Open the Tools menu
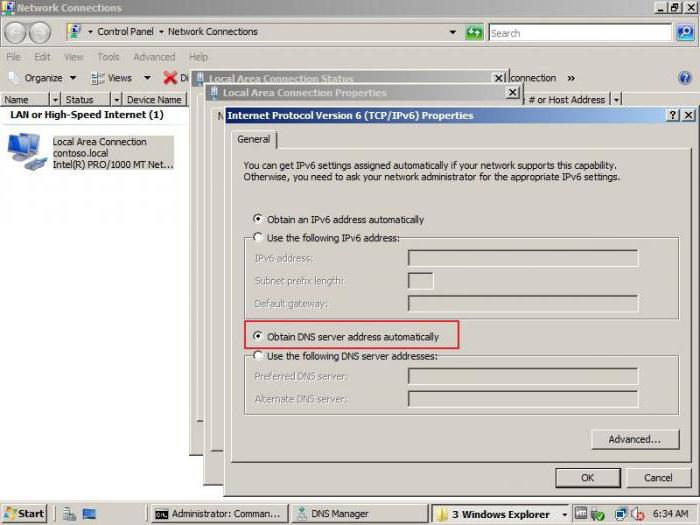The width and height of the screenshot is (700, 525). coord(108,57)
